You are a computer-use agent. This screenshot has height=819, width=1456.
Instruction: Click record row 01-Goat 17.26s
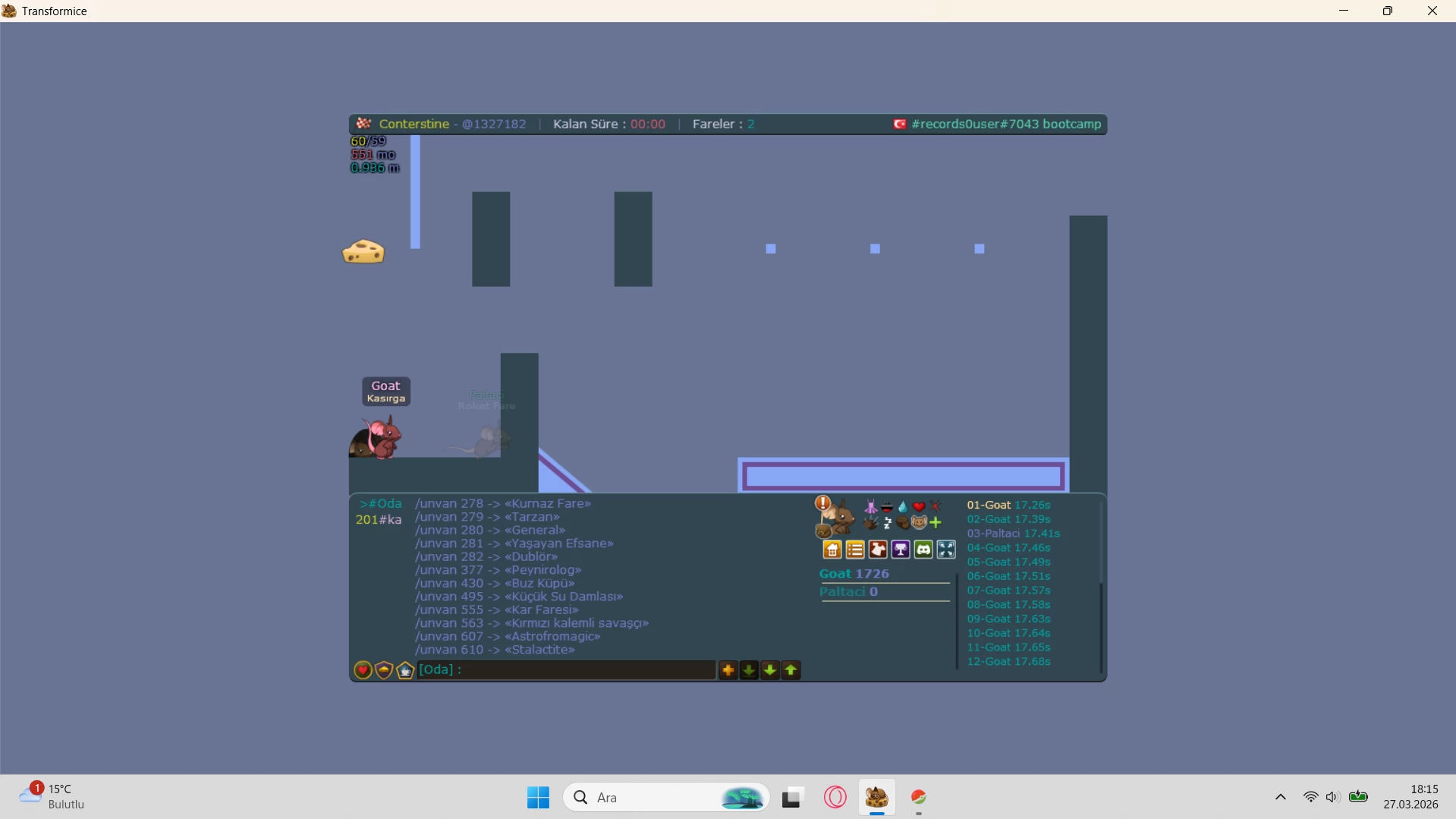coord(1008,505)
